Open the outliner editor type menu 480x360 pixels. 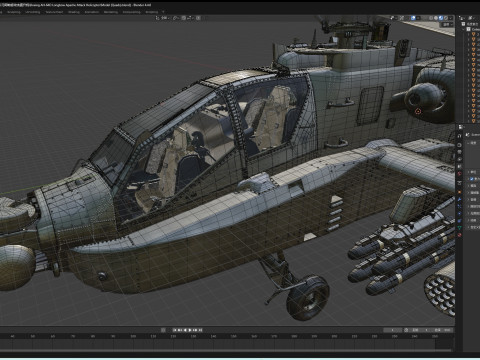pos(462,18)
